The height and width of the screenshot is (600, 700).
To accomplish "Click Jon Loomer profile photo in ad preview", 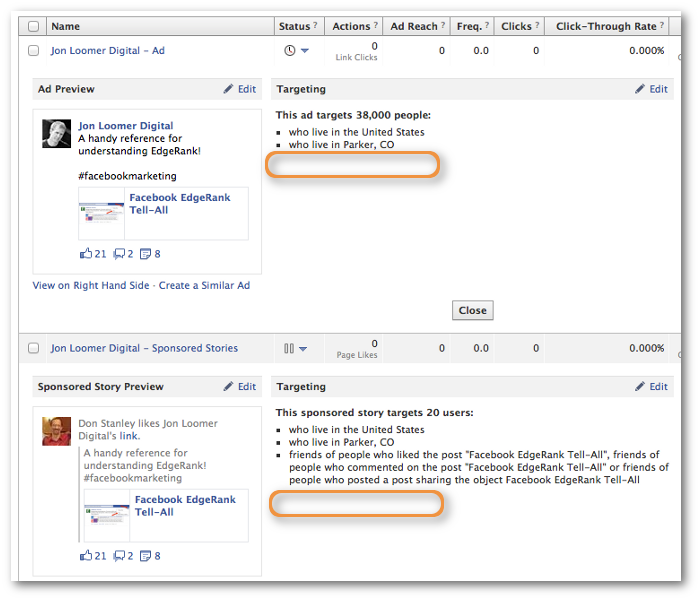I will point(57,133).
